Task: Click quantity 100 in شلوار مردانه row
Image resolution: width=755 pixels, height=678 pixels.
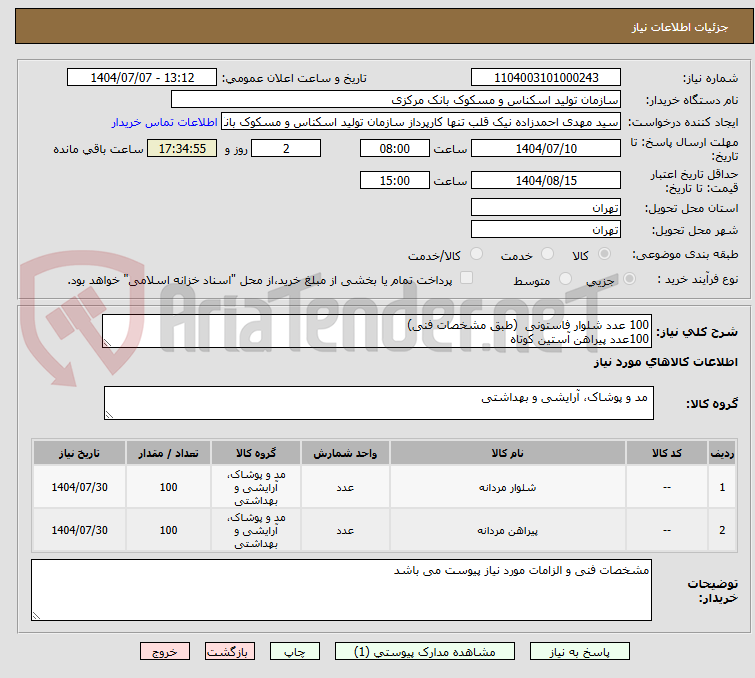Action: point(169,487)
